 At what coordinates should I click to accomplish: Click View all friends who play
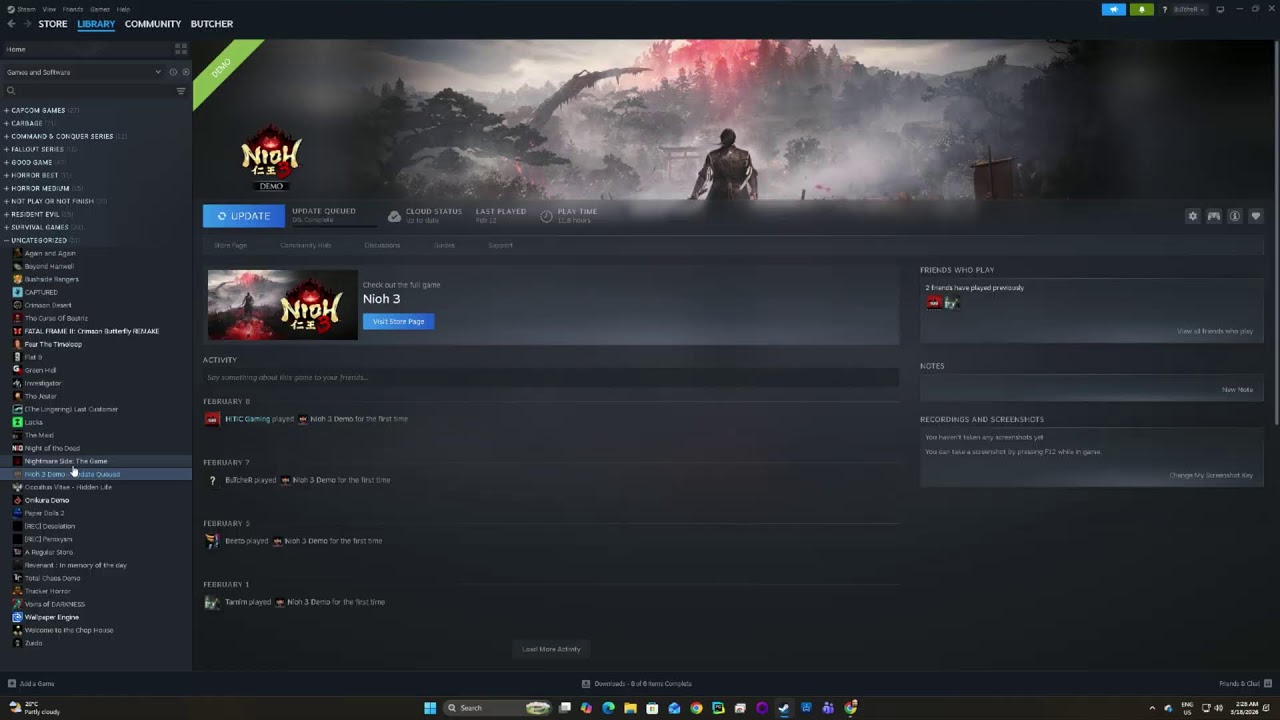[x=1215, y=331]
